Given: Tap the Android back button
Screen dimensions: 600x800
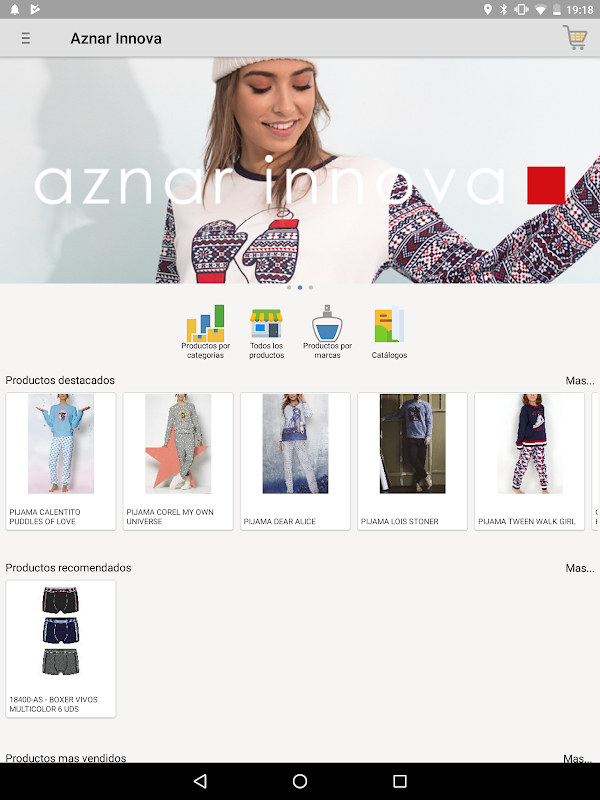Looking at the screenshot, I should (201, 781).
